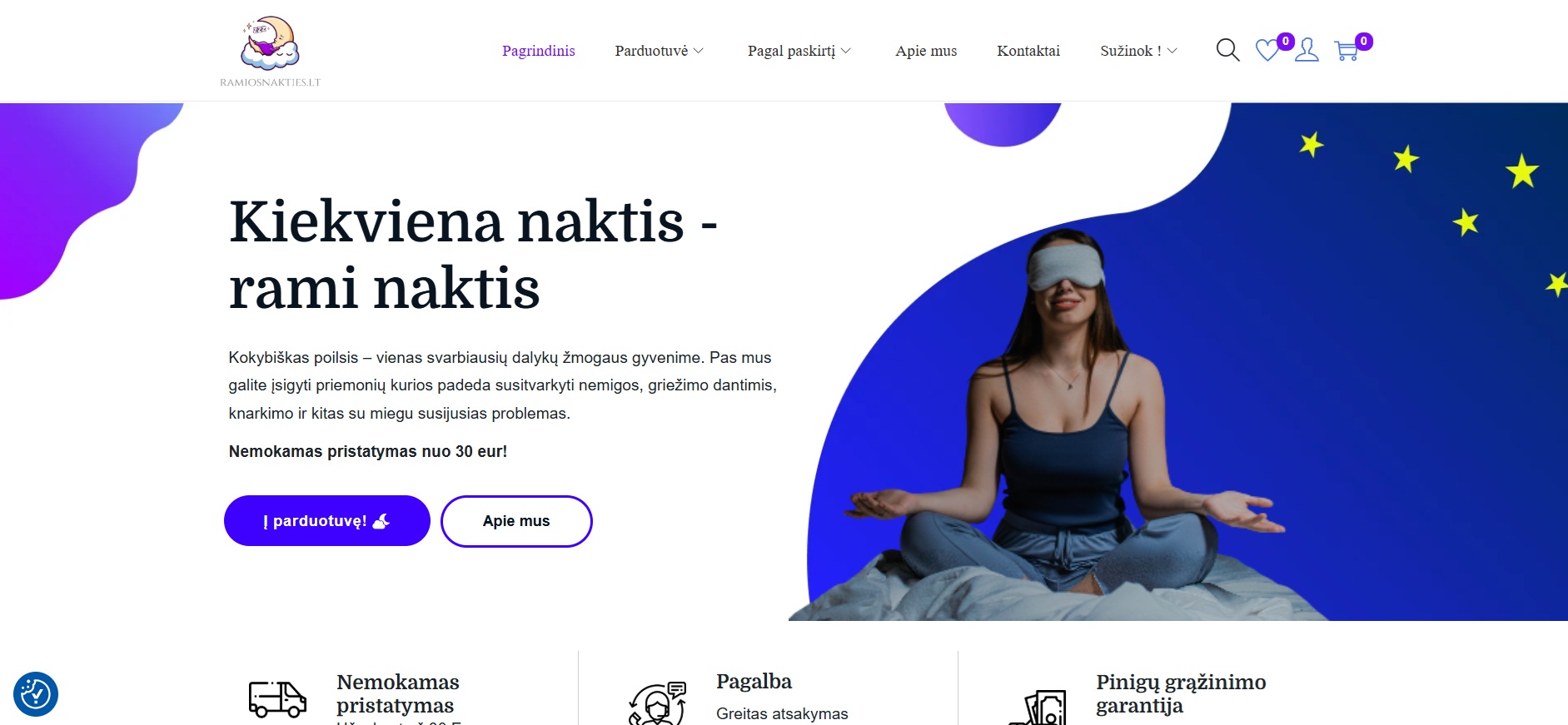Open the Apie mus menu item
Screen dimensions: 1568x725
926,51
